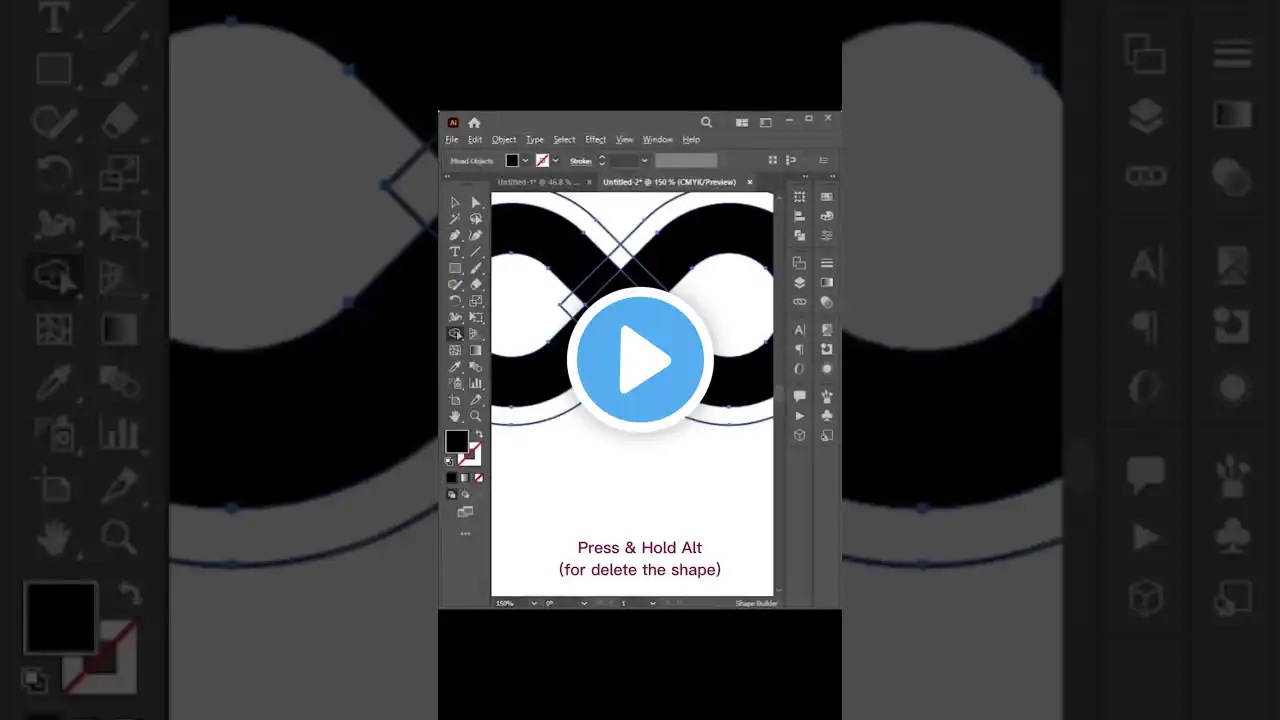The image size is (1280, 720).
Task: Select the Rotate tool
Action: pyautogui.click(x=455, y=301)
